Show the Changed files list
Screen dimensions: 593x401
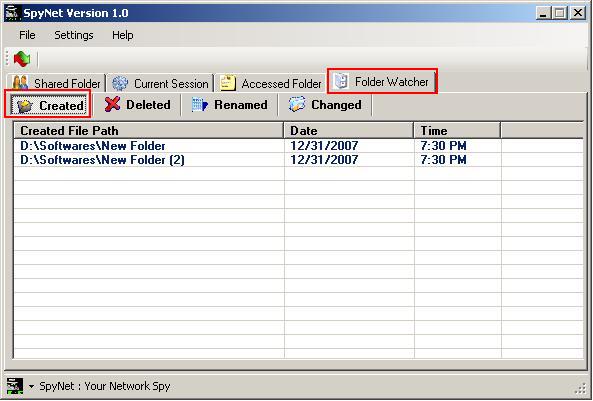[x=325, y=105]
